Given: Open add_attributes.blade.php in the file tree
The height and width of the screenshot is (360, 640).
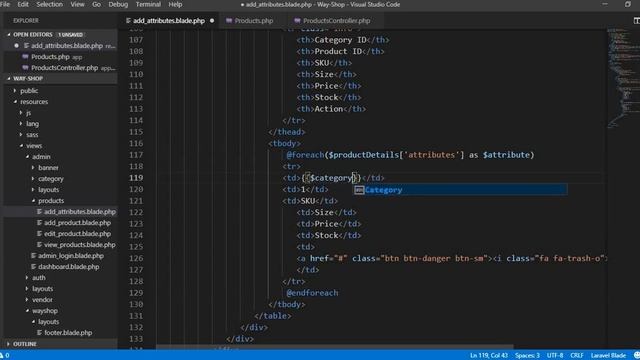Looking at the screenshot, I should point(80,212).
